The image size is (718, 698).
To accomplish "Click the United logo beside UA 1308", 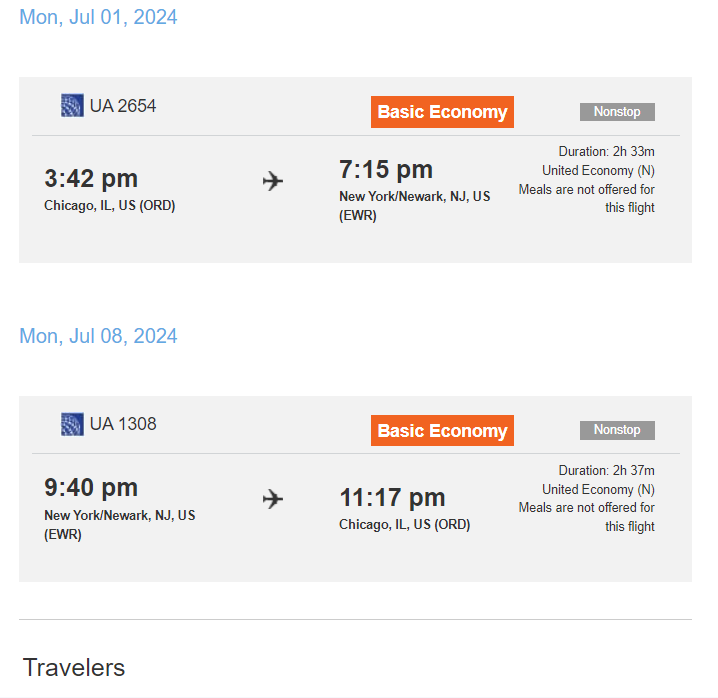I will click(x=72, y=424).
